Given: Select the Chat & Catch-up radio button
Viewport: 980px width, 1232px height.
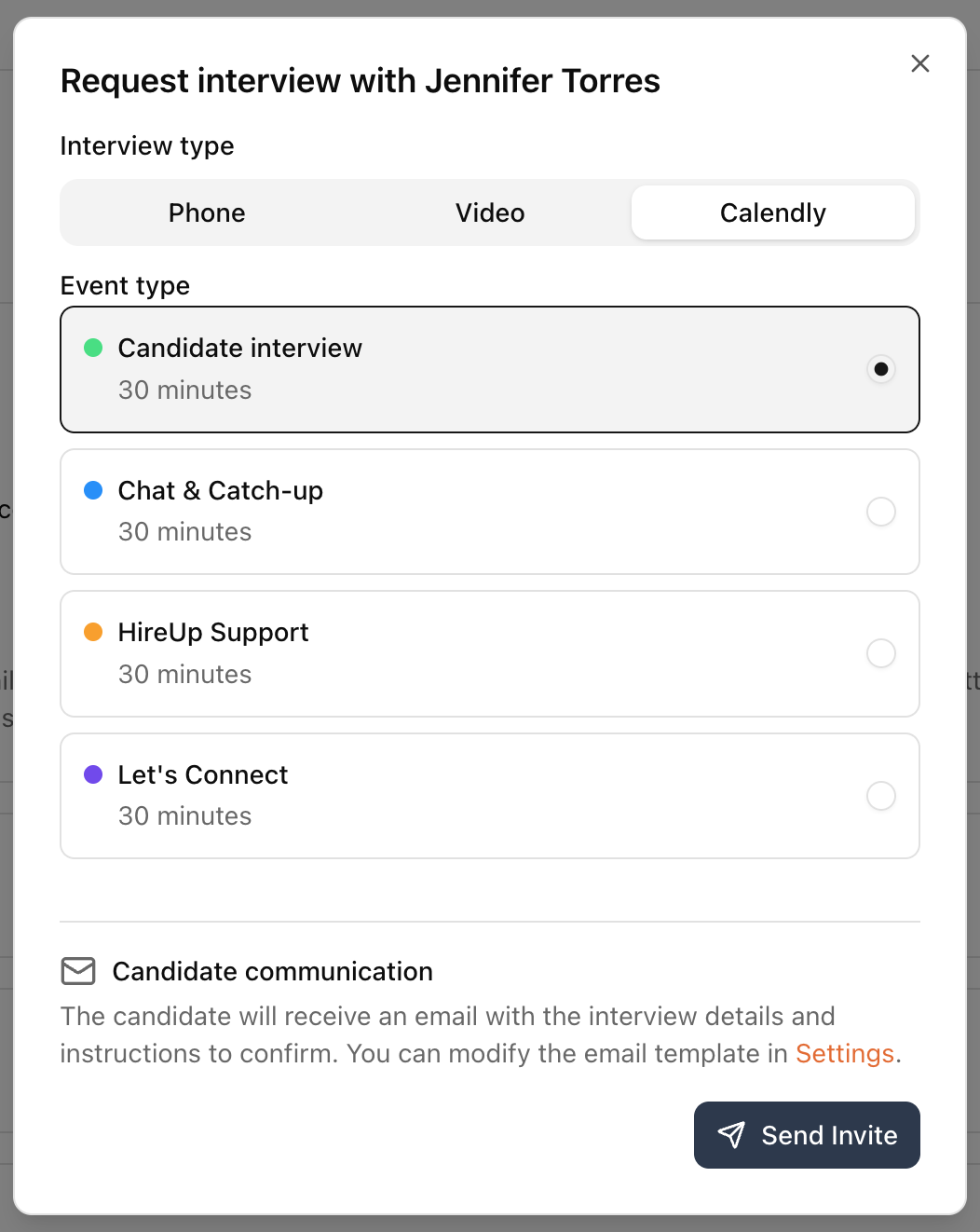Looking at the screenshot, I should pos(880,512).
